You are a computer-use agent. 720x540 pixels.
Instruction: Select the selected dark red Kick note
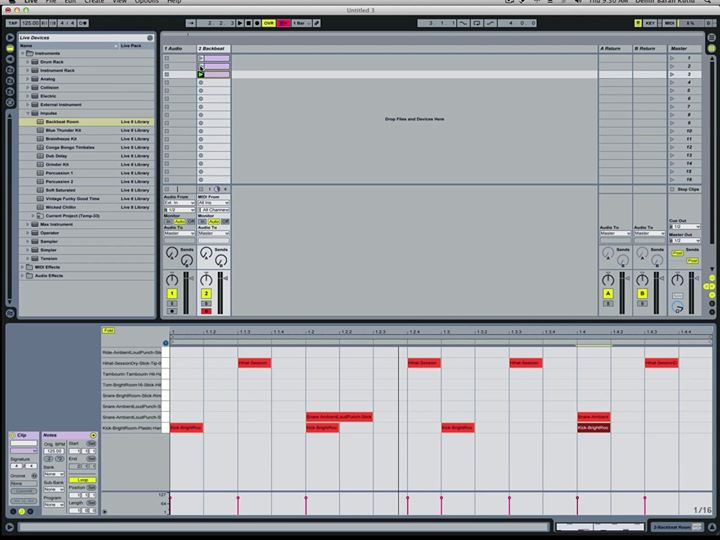coord(594,428)
